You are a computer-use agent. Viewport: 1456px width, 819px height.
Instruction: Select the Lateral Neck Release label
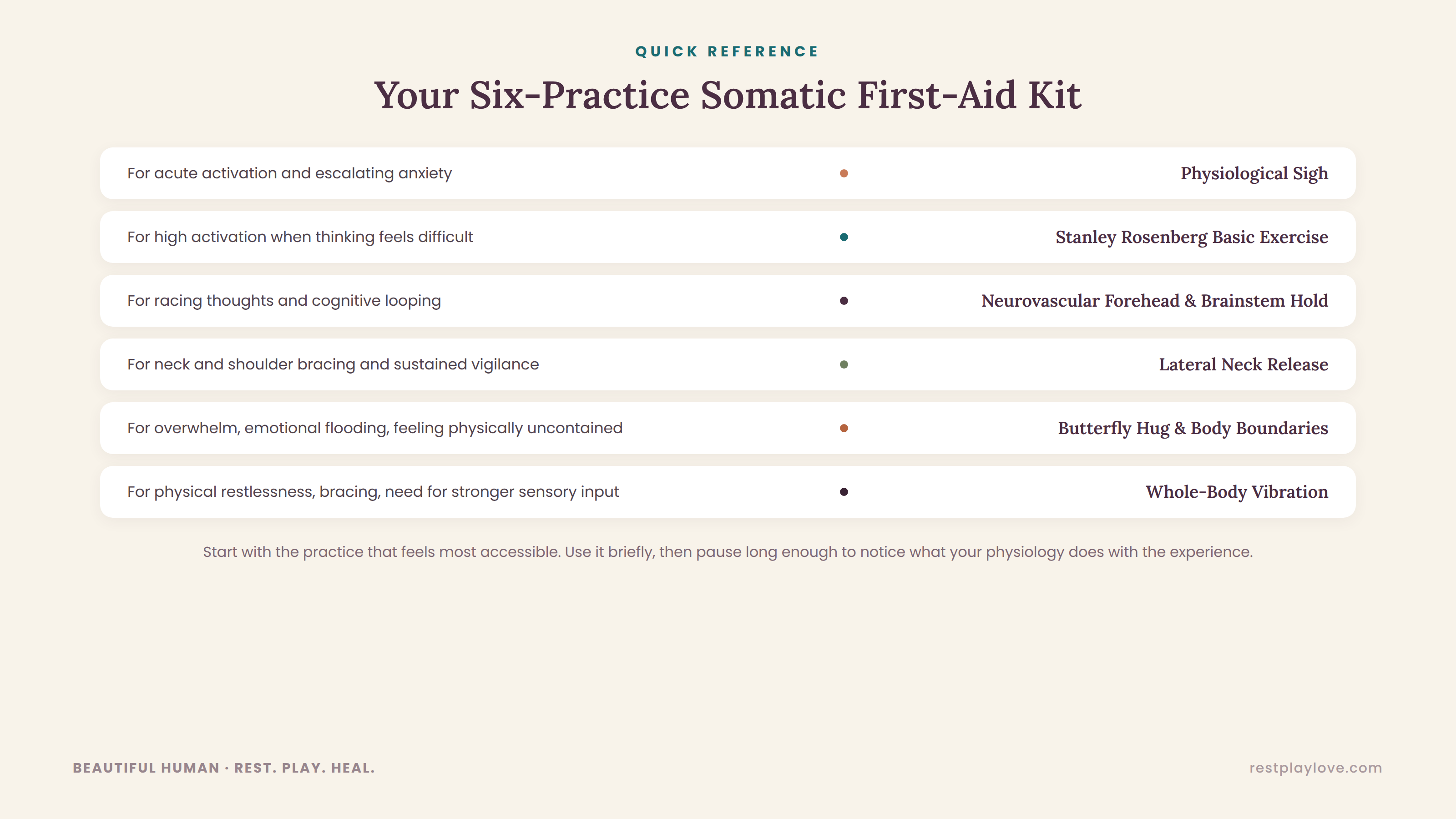[x=1244, y=364]
